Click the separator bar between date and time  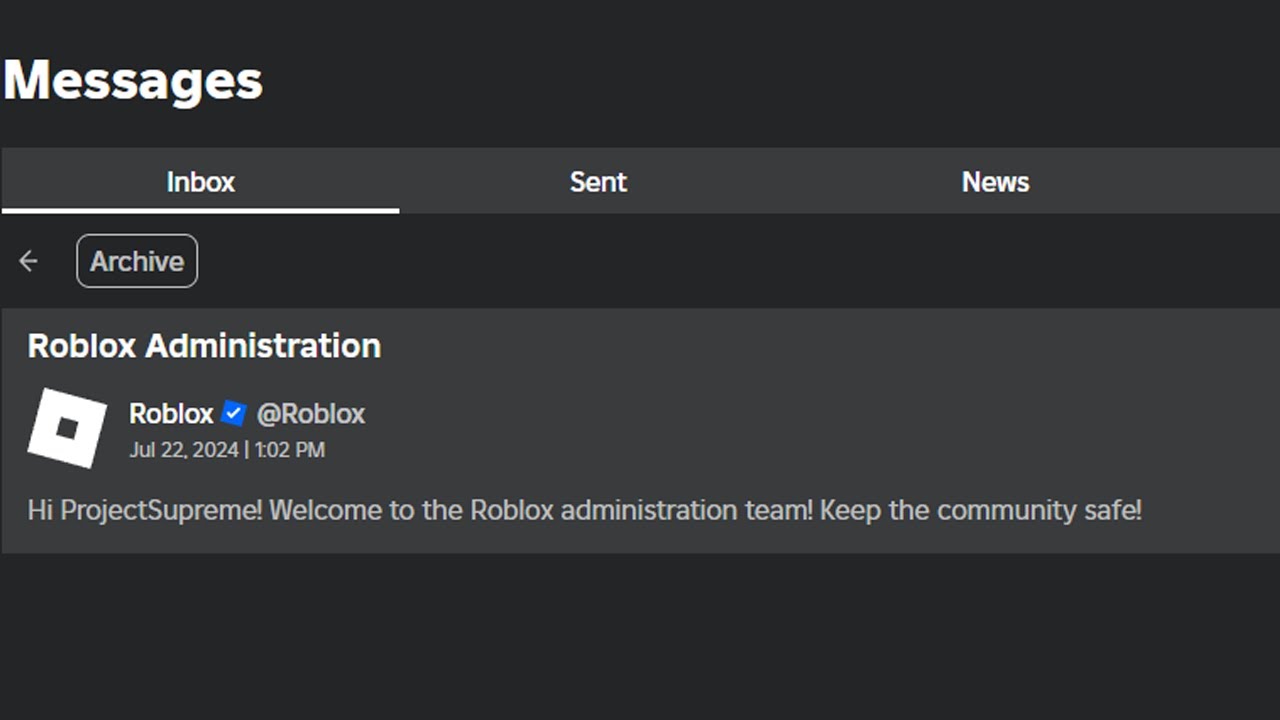(x=246, y=450)
